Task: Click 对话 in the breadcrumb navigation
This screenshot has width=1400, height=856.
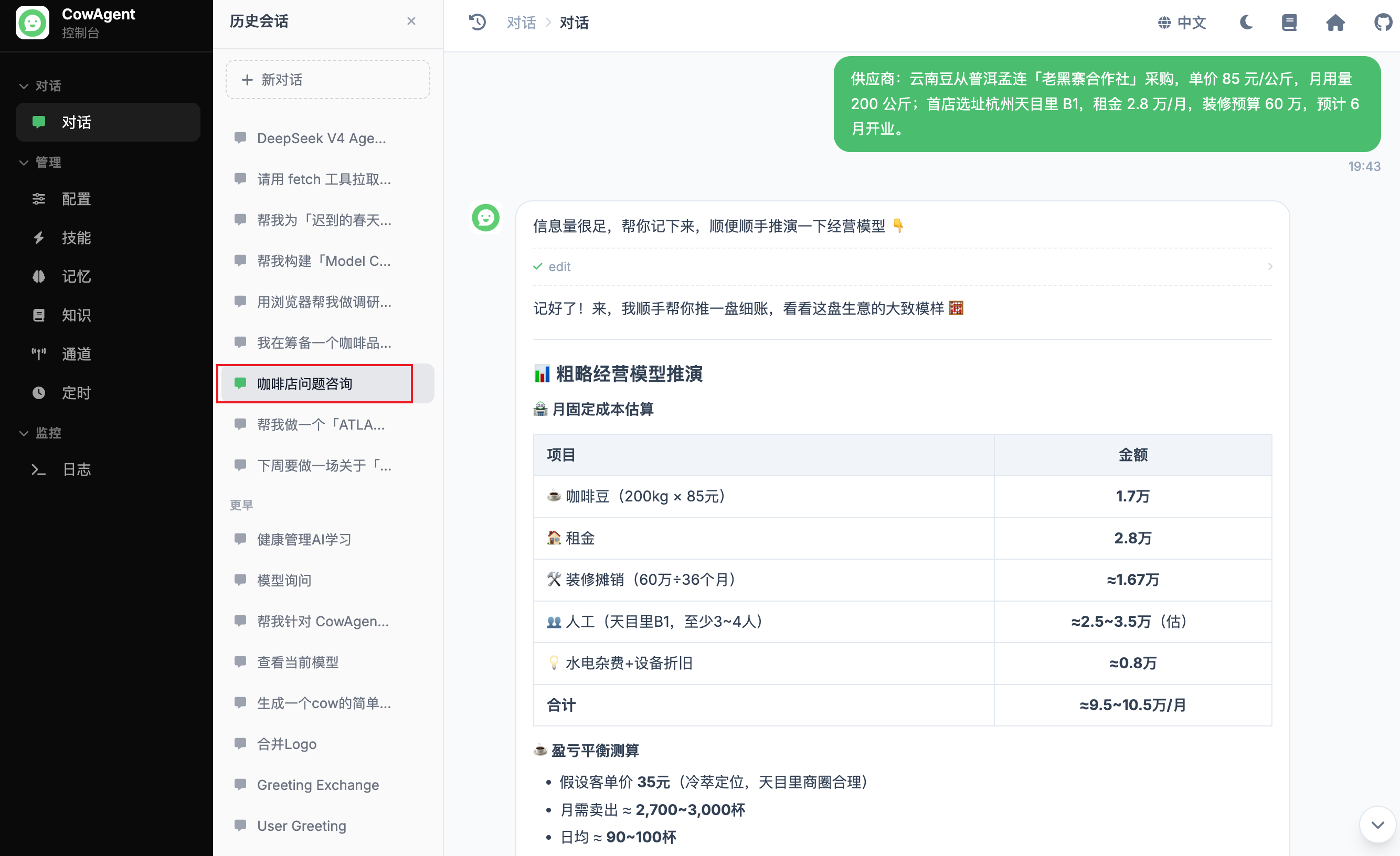Action: click(x=521, y=22)
